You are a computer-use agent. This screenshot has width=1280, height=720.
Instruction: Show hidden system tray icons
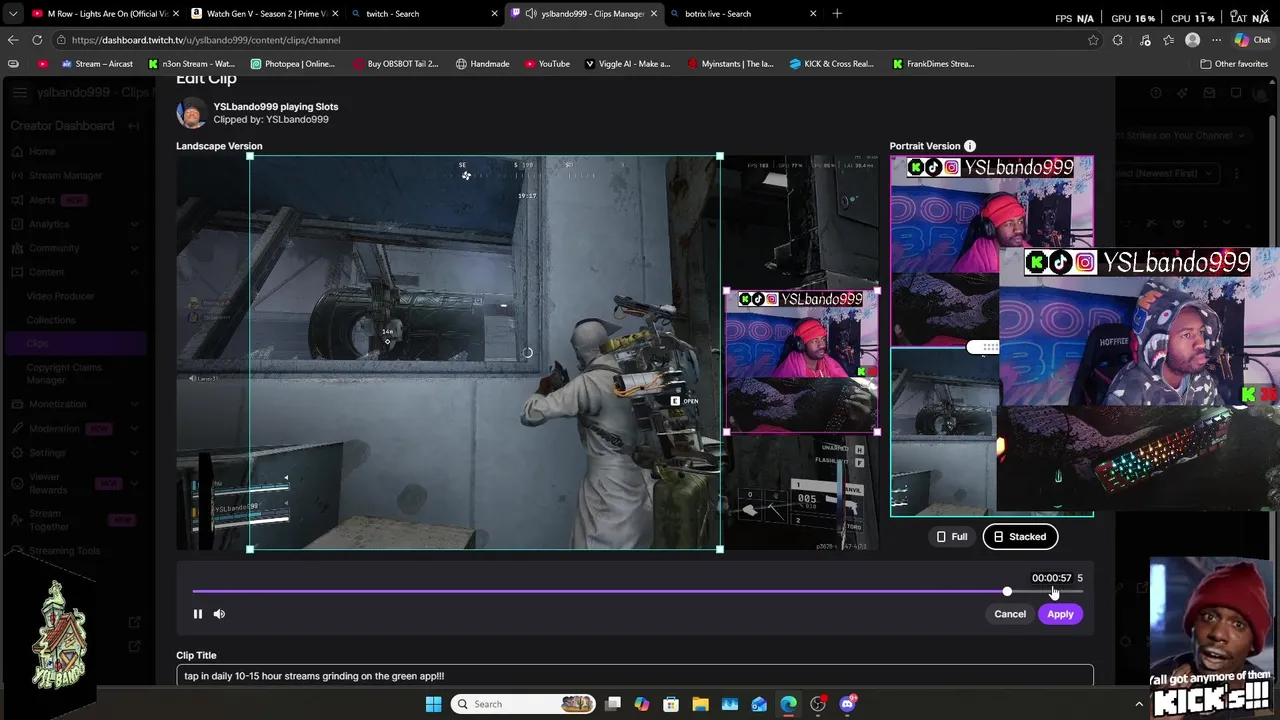coord(1139,704)
